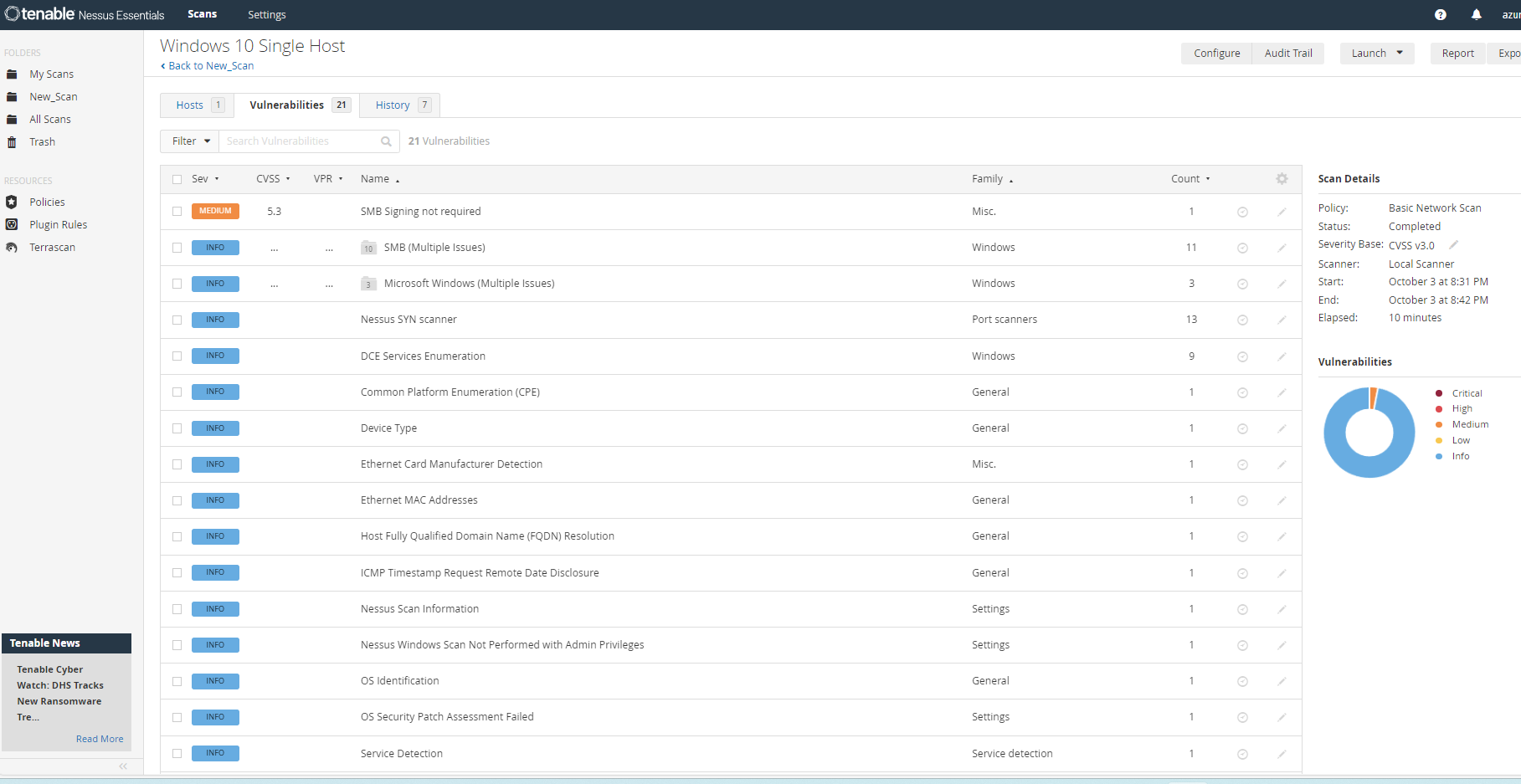Open the help question mark icon
Viewport: 1521px width, 784px height.
click(1440, 14)
